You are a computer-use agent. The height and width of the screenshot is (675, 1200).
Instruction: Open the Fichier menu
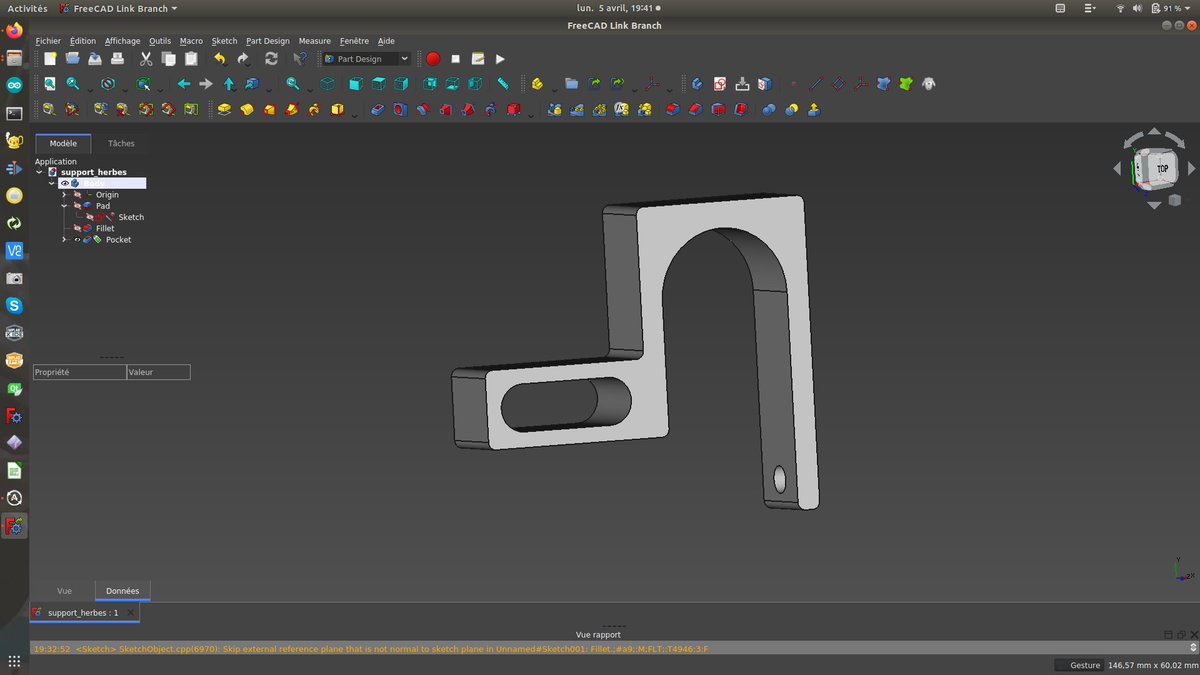(x=48, y=41)
